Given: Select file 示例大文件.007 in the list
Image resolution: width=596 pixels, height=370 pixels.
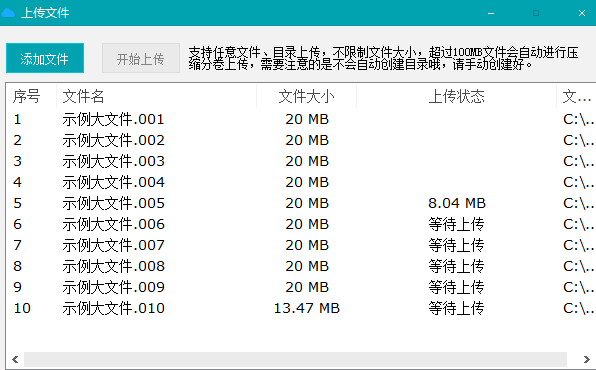Looking at the screenshot, I should coord(301,245).
